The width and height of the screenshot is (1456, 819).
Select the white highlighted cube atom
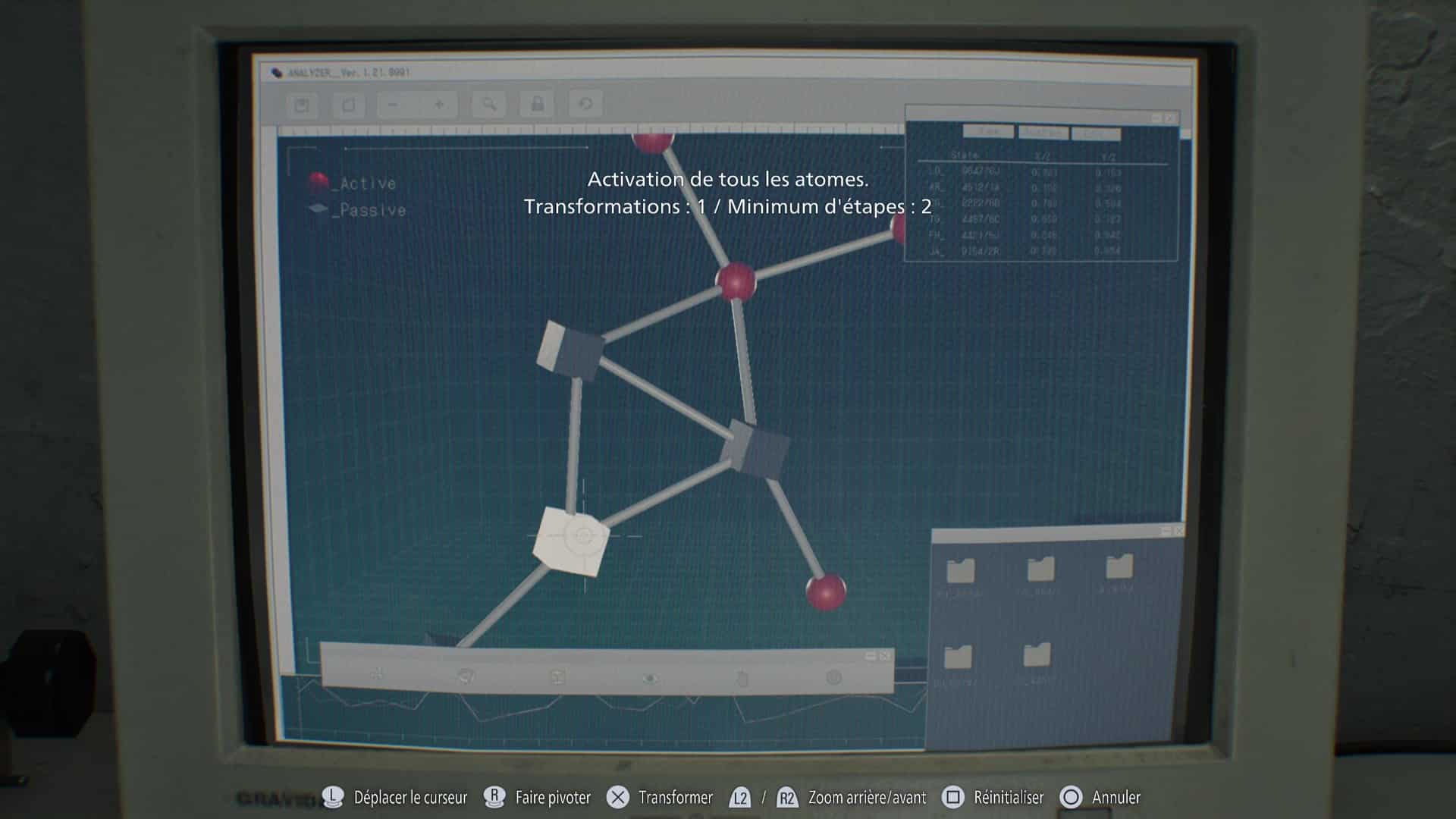pos(572,540)
